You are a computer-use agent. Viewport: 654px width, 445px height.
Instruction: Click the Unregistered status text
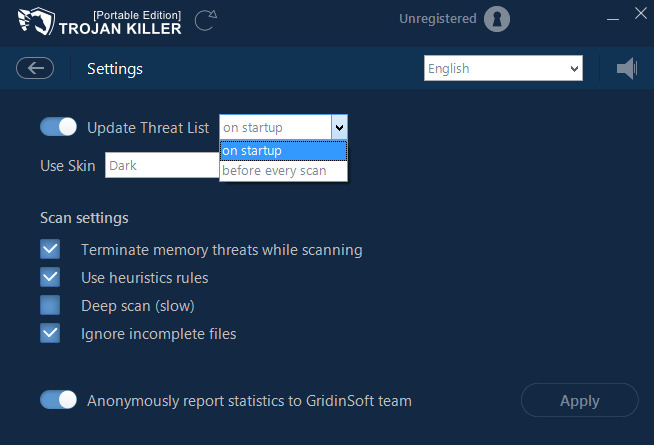tap(437, 19)
